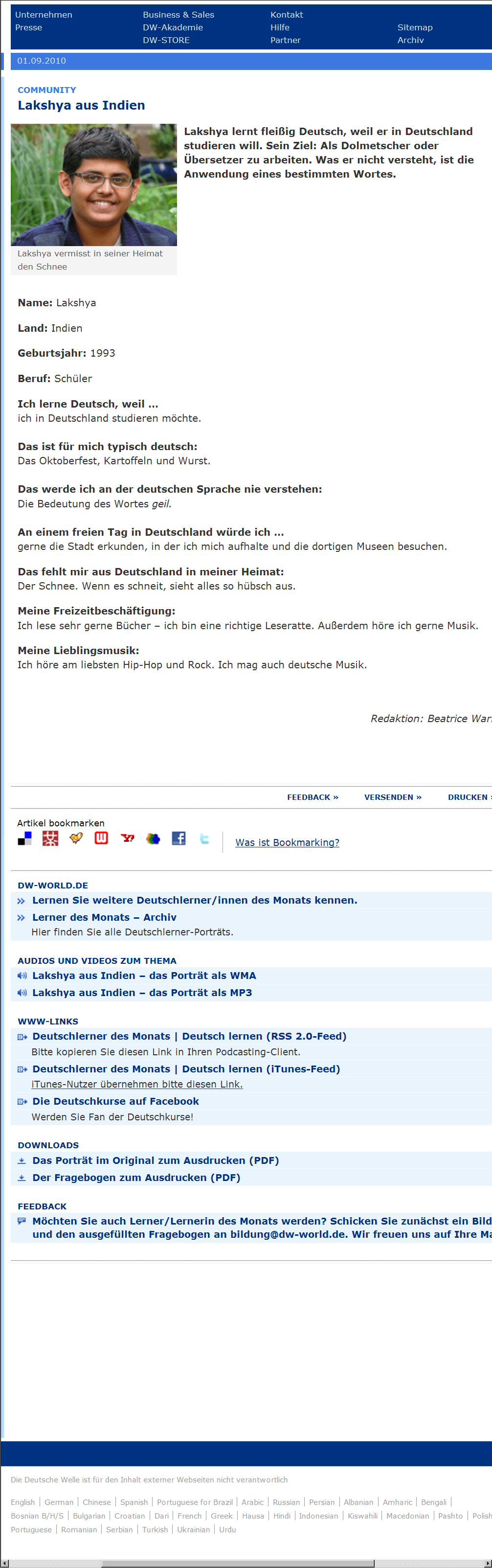Switch to German language in footer
This screenshot has height=1568, width=492.
(59, 1502)
